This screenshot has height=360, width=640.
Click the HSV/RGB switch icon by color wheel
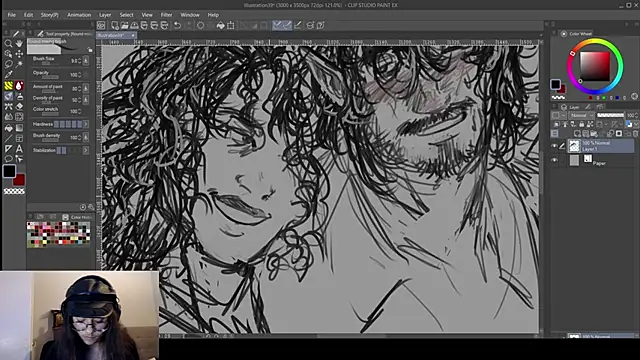click(x=634, y=96)
